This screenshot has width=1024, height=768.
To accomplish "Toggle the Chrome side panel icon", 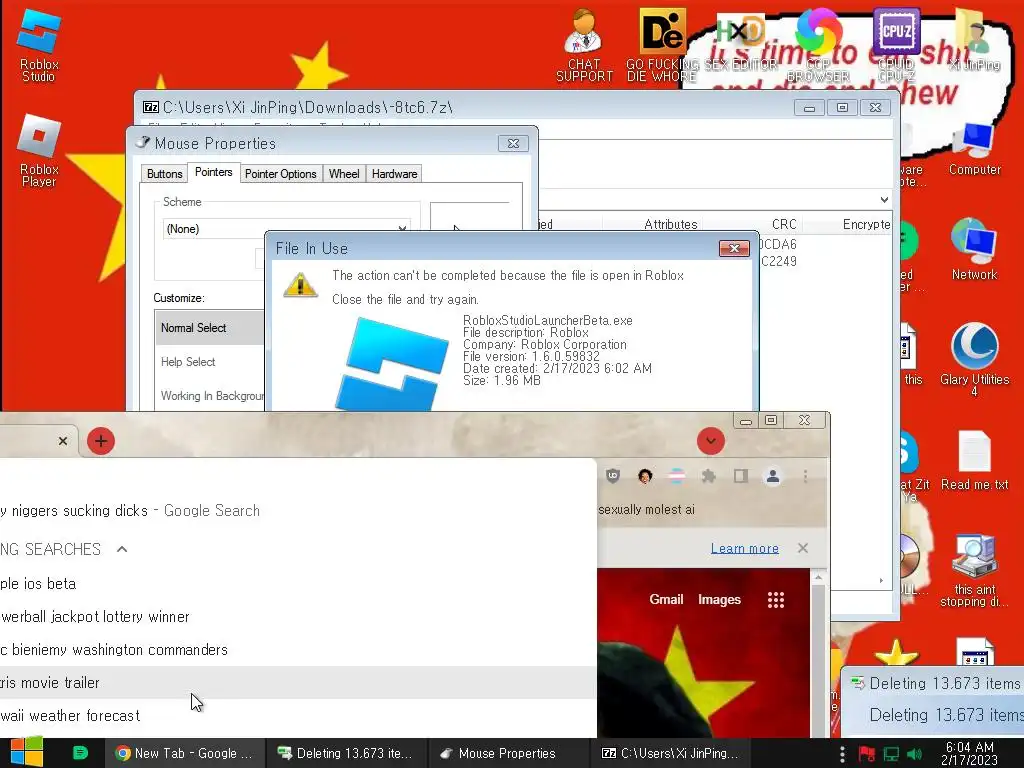I will click(741, 476).
